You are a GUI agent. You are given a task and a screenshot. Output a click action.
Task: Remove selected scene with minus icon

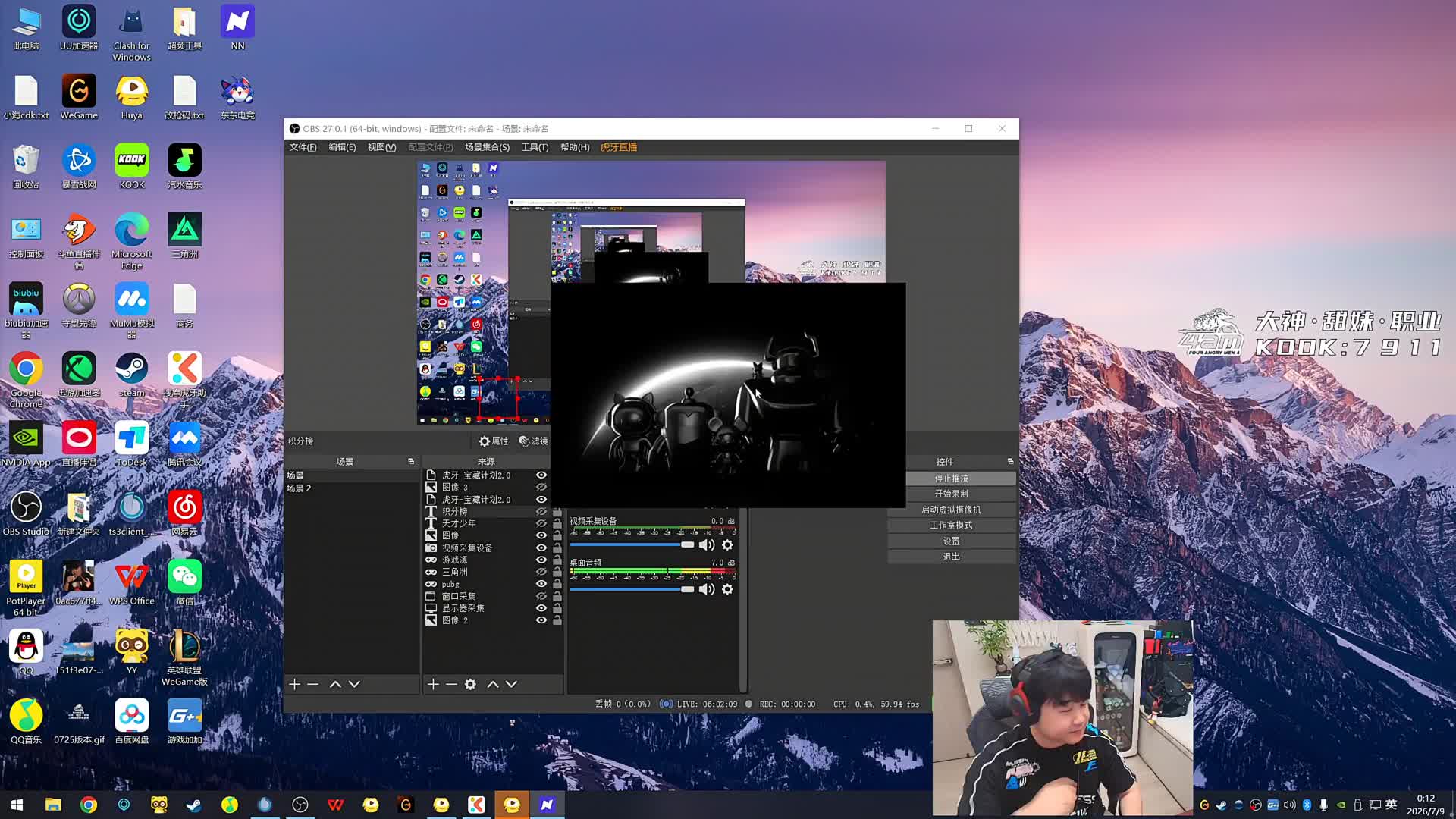(313, 684)
